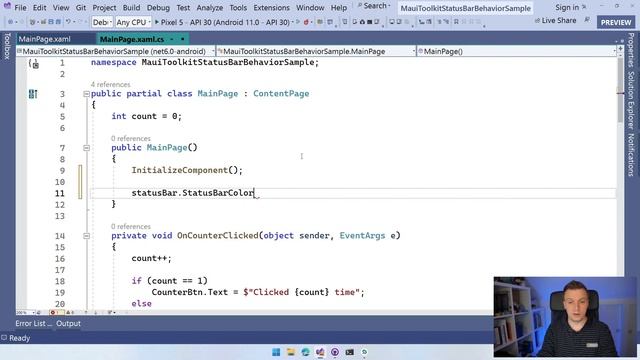This screenshot has width=640, height=360.
Task: Click '0 references' above MainPage()
Action: point(131,139)
